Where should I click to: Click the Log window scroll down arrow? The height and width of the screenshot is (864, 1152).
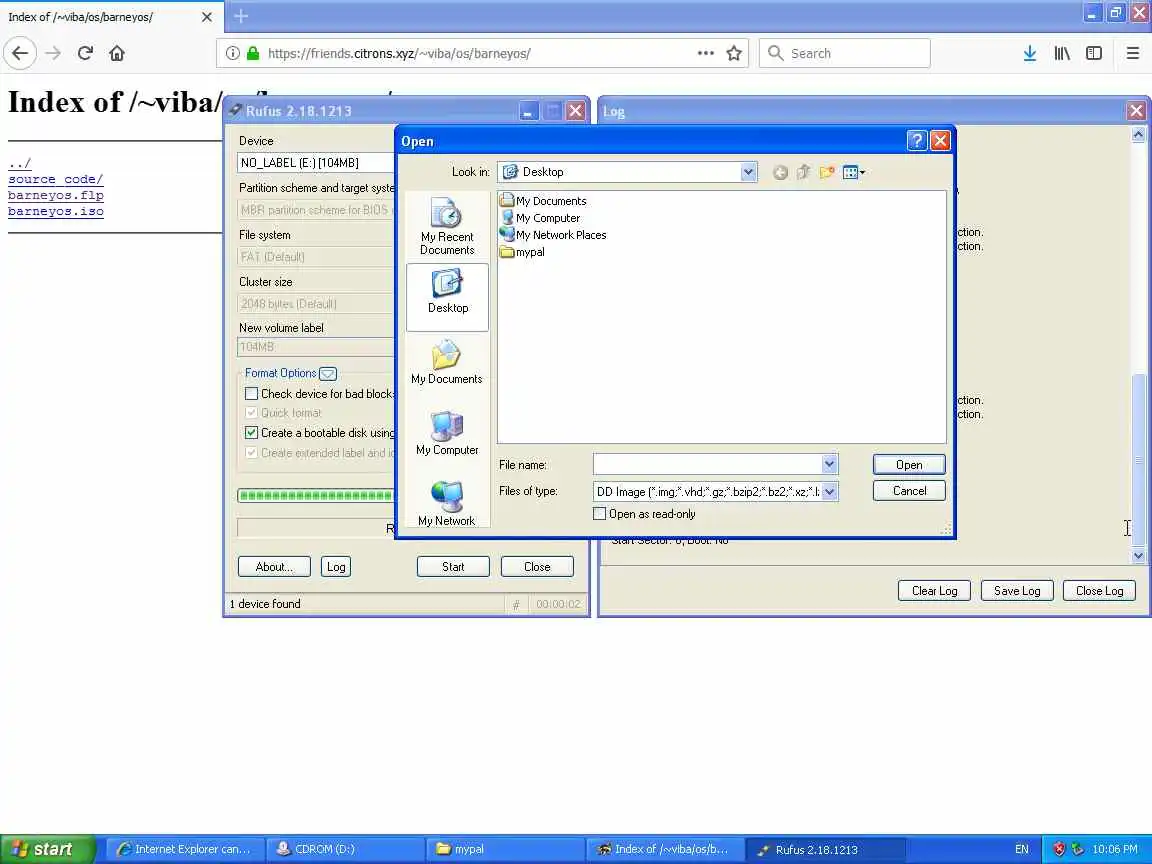pos(1138,555)
